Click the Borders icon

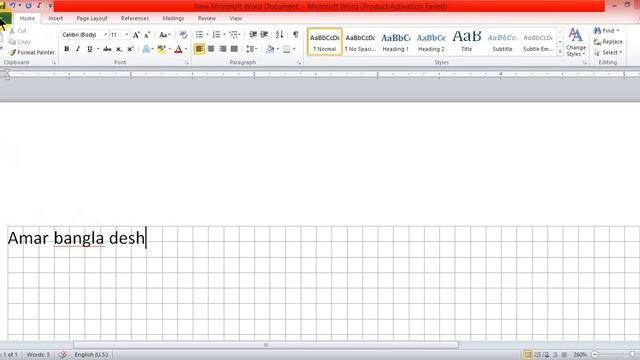(287, 49)
